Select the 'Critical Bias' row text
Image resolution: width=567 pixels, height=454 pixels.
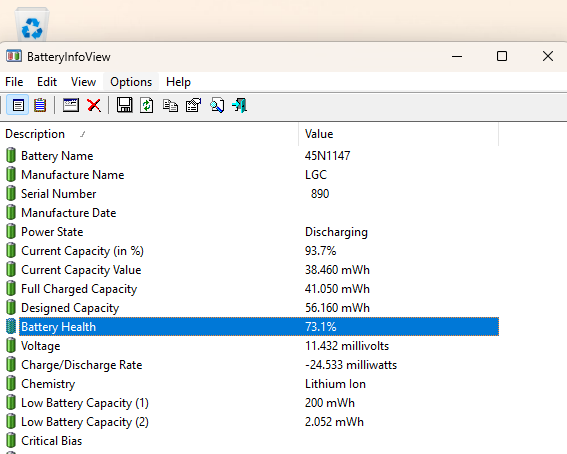(x=52, y=441)
